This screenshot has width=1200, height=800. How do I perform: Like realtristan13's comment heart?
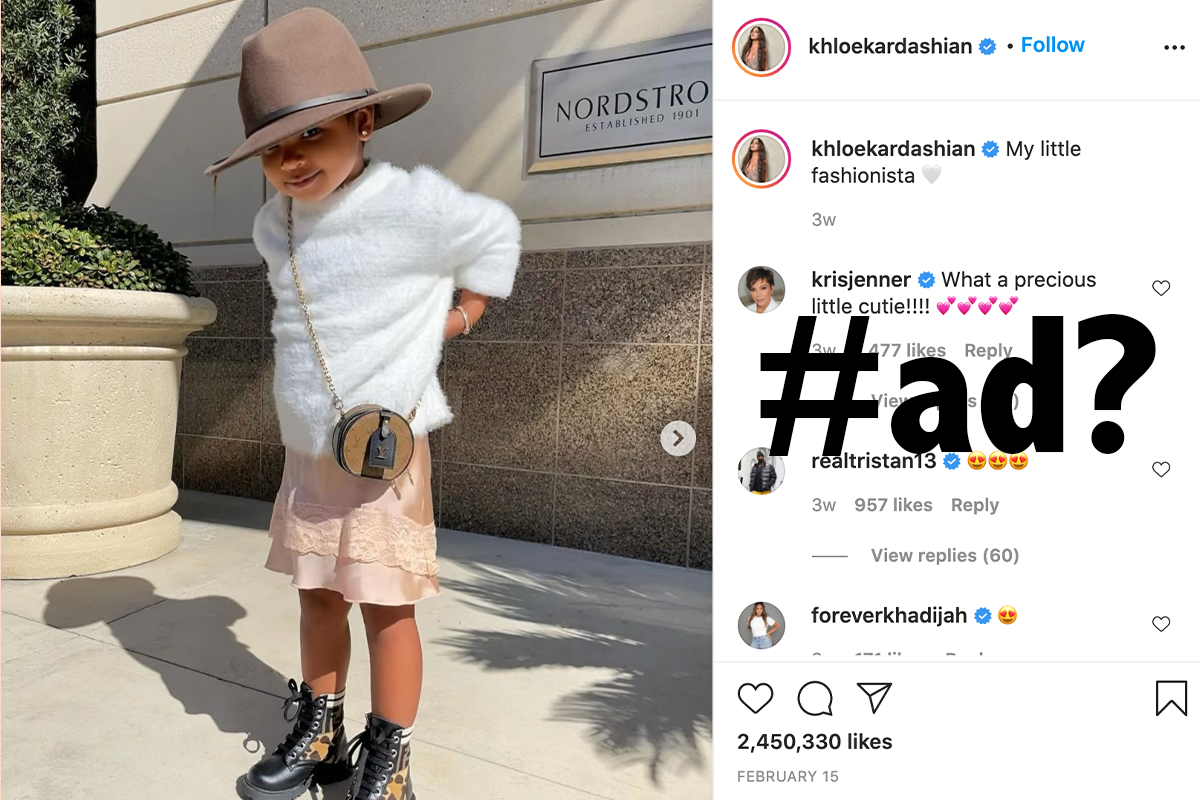pyautogui.click(x=1161, y=469)
